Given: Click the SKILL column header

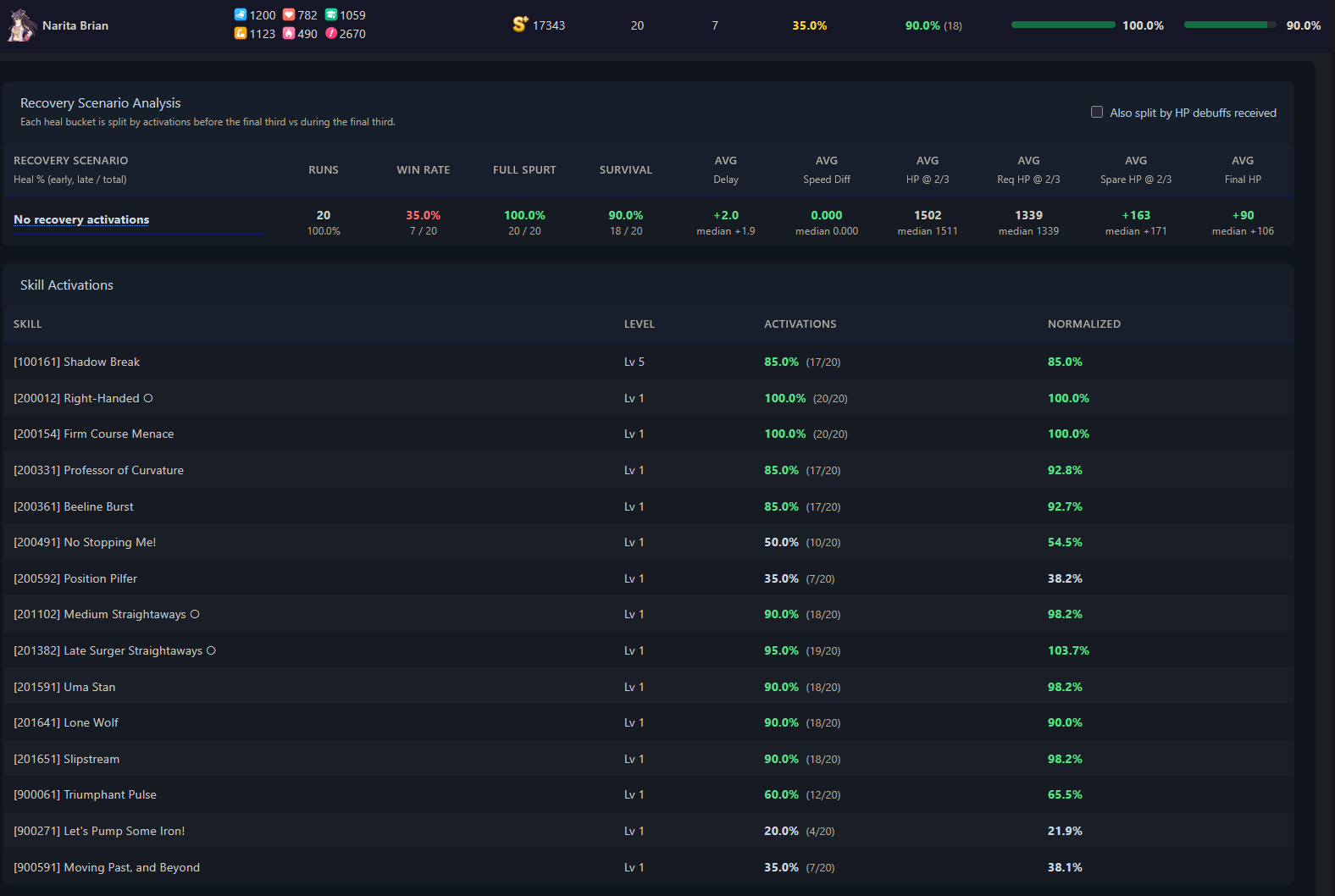Looking at the screenshot, I should (x=28, y=324).
